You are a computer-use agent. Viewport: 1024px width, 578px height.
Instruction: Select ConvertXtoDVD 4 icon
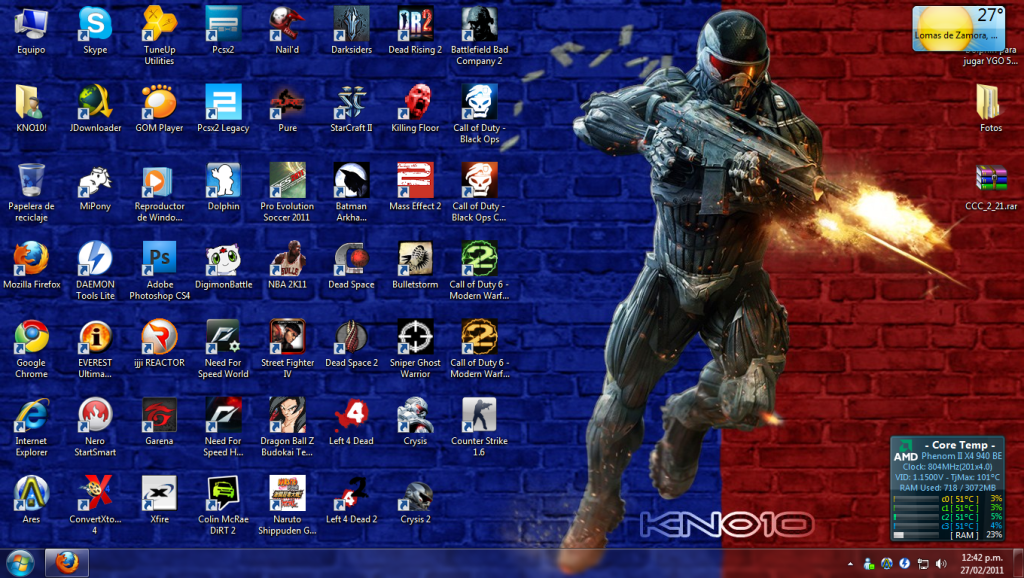tap(95, 506)
